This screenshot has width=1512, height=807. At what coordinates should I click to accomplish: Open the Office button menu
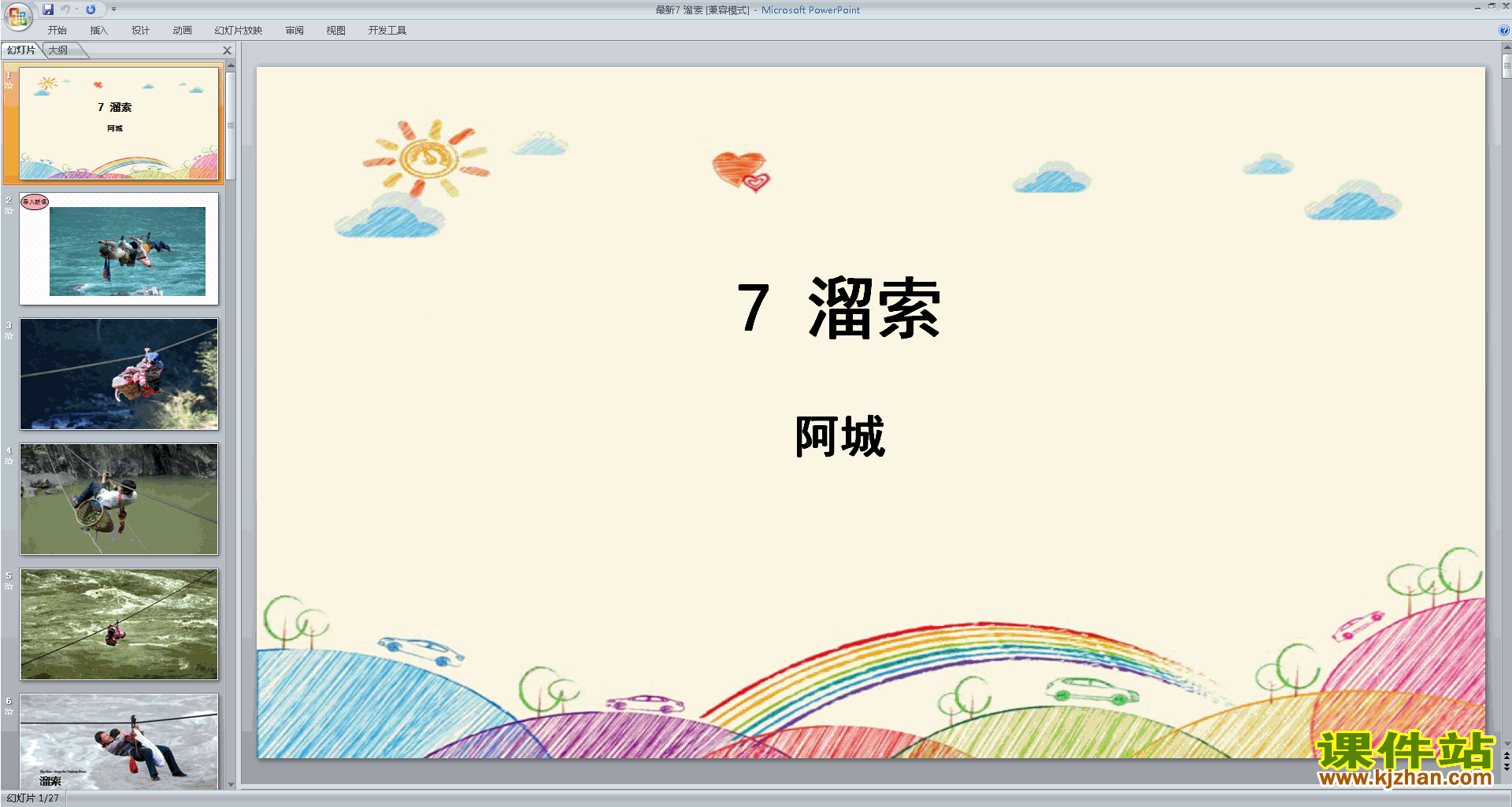pos(17,16)
